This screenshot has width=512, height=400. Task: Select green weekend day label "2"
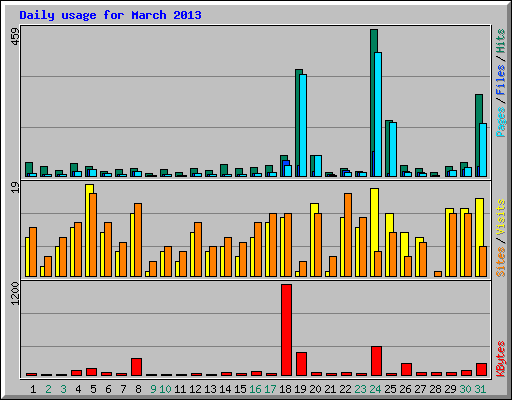click(x=48, y=389)
